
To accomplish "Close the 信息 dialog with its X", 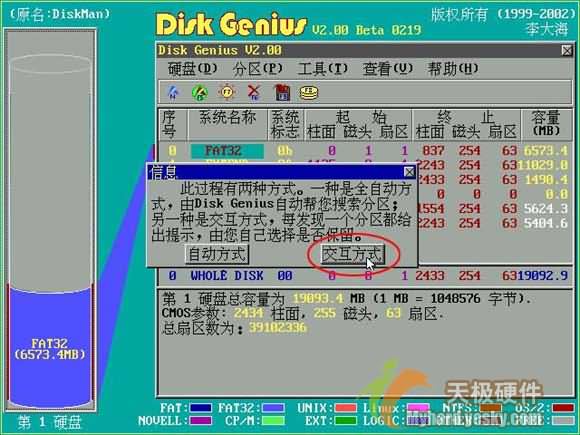I will click(x=409, y=172).
